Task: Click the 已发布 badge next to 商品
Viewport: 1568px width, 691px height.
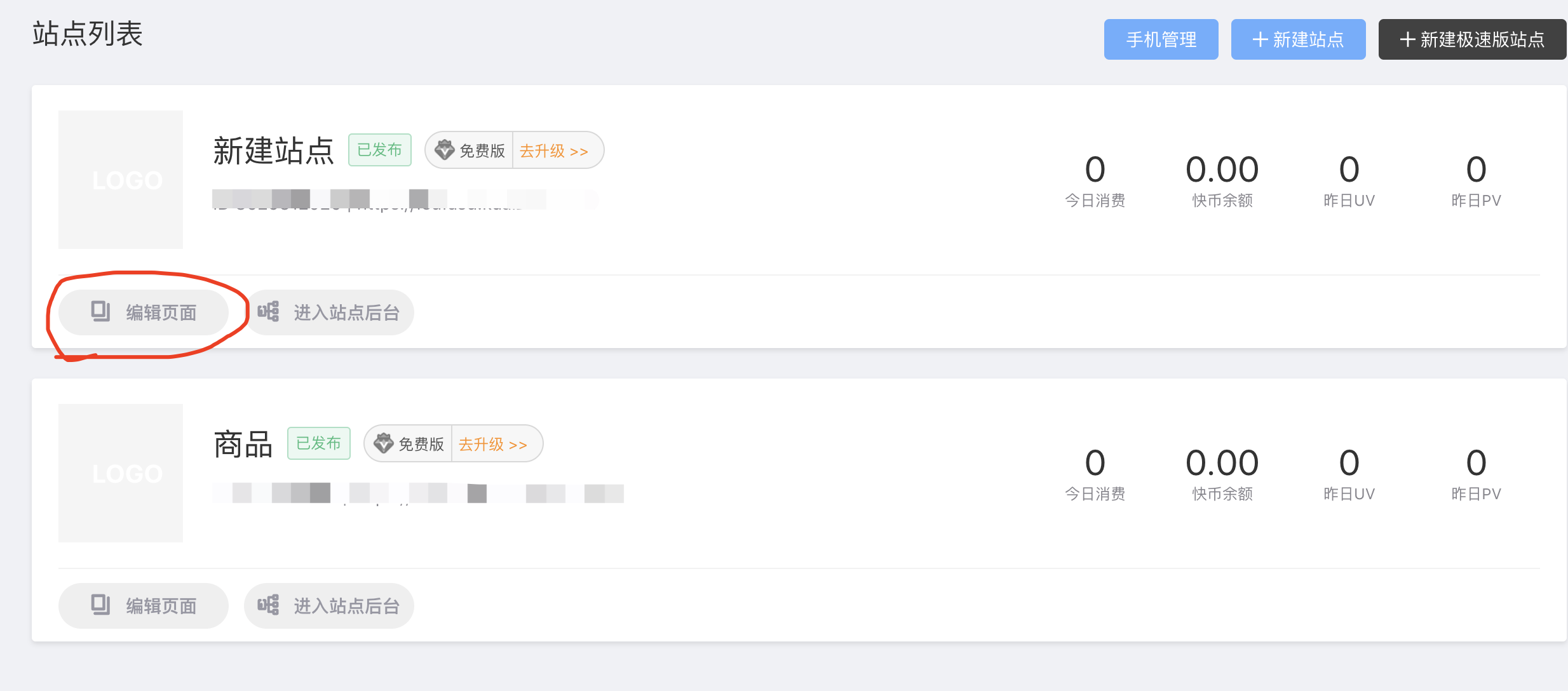Action: coord(319,443)
